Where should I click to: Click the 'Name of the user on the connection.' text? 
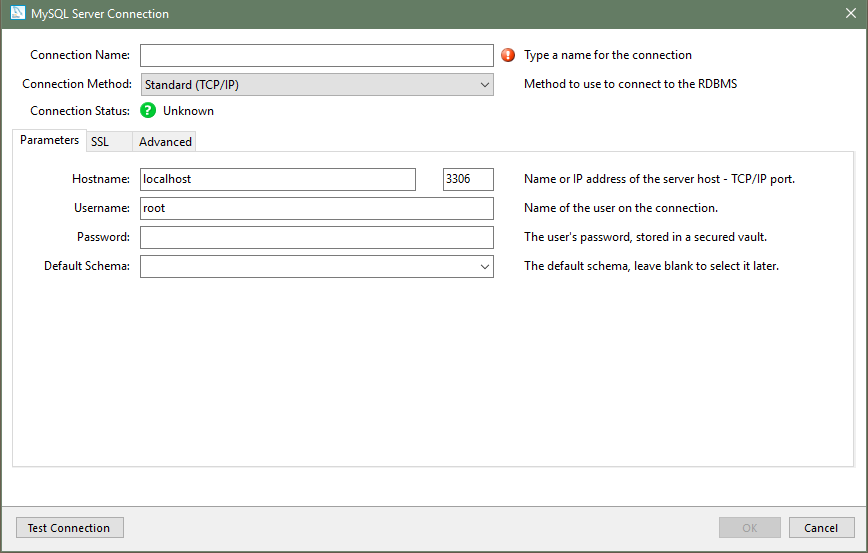point(621,208)
